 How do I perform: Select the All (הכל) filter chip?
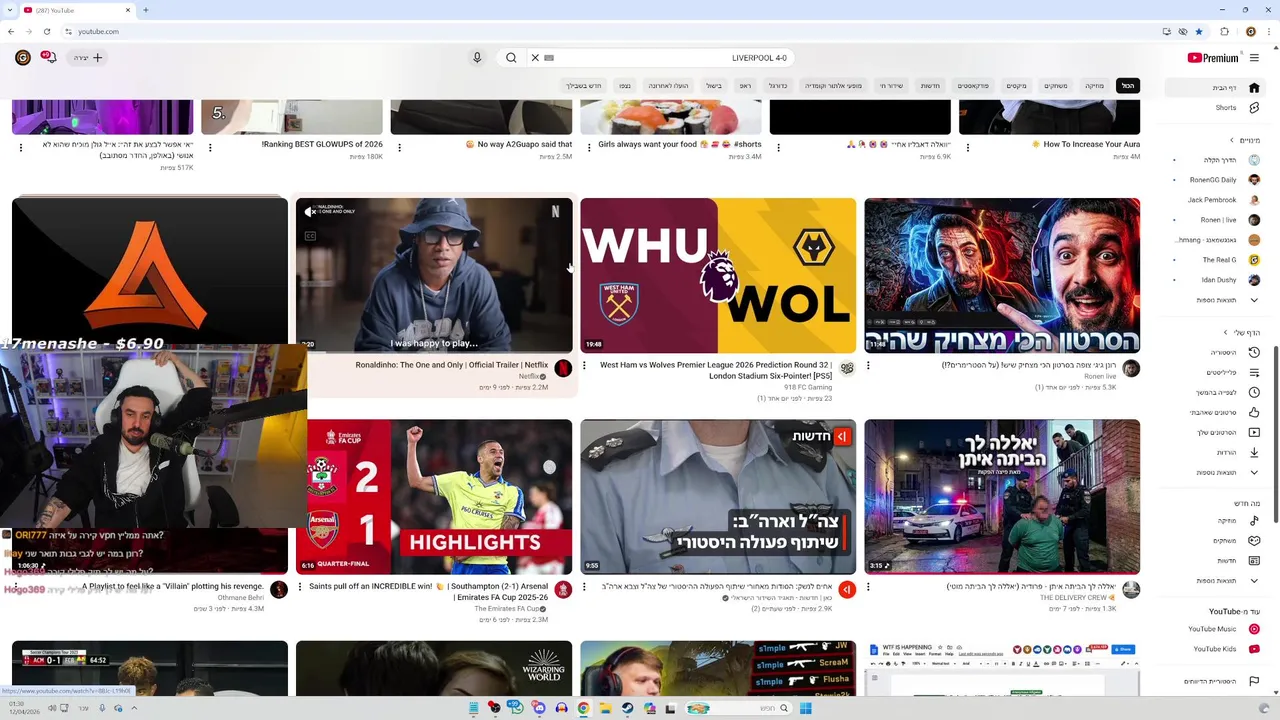coord(1128,86)
